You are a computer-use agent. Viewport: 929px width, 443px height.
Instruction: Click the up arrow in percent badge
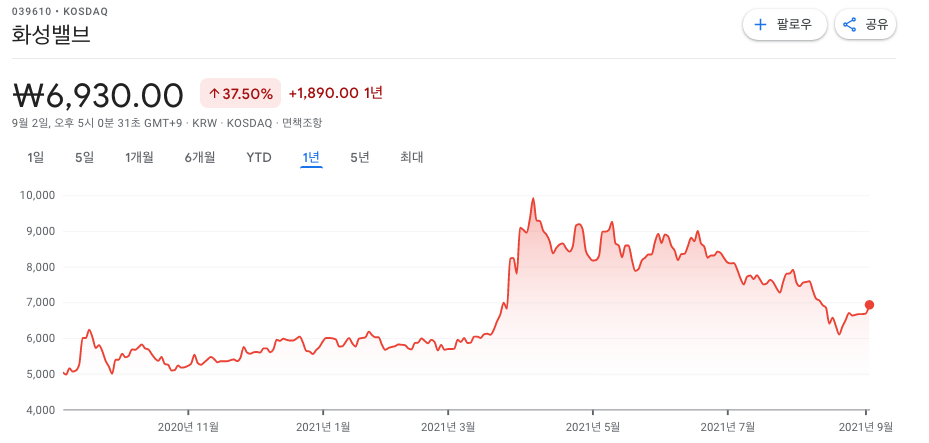click(x=214, y=94)
